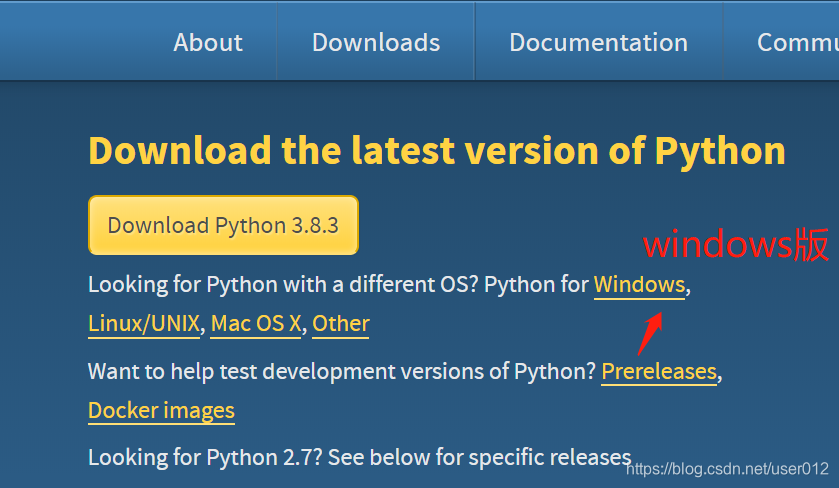This screenshot has width=839, height=488.
Task: Open the Community menu item
Action: pos(797,43)
